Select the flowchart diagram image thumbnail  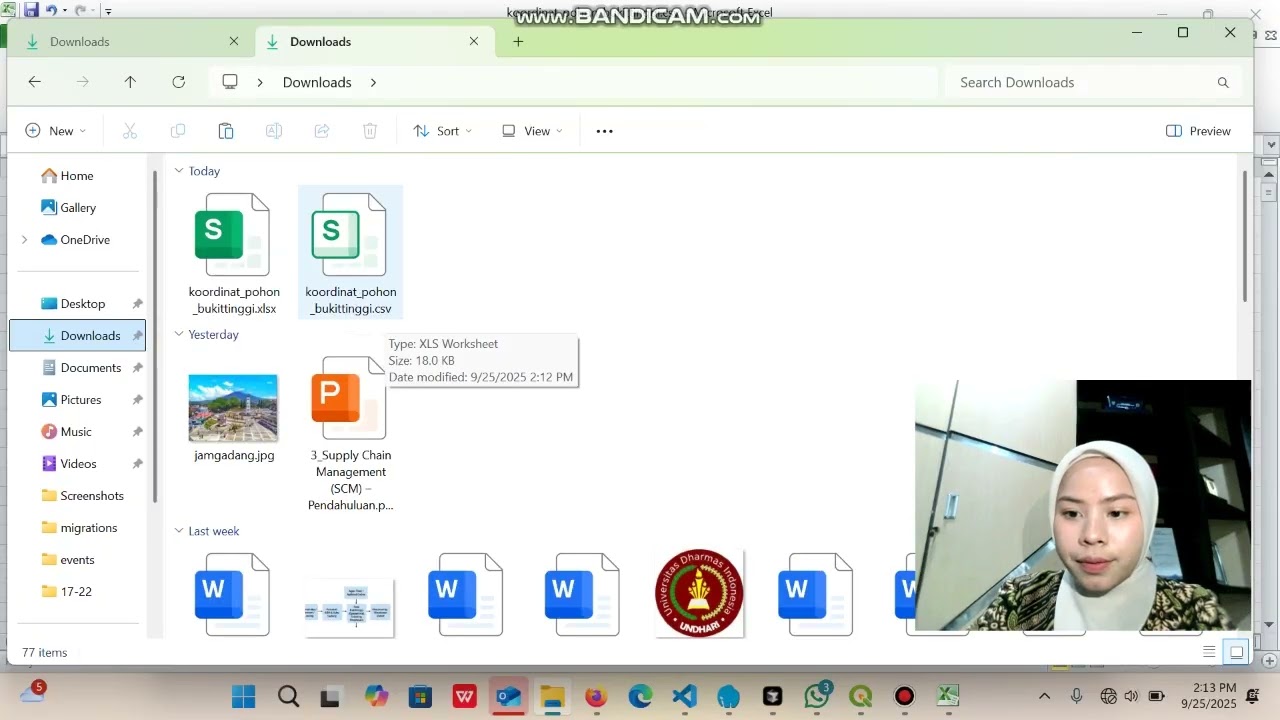pos(349,608)
